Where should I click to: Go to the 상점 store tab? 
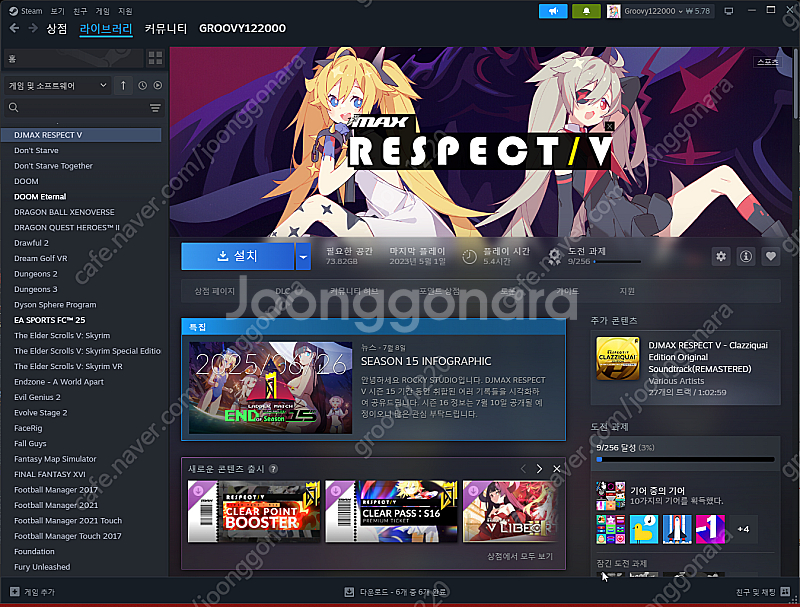57,29
